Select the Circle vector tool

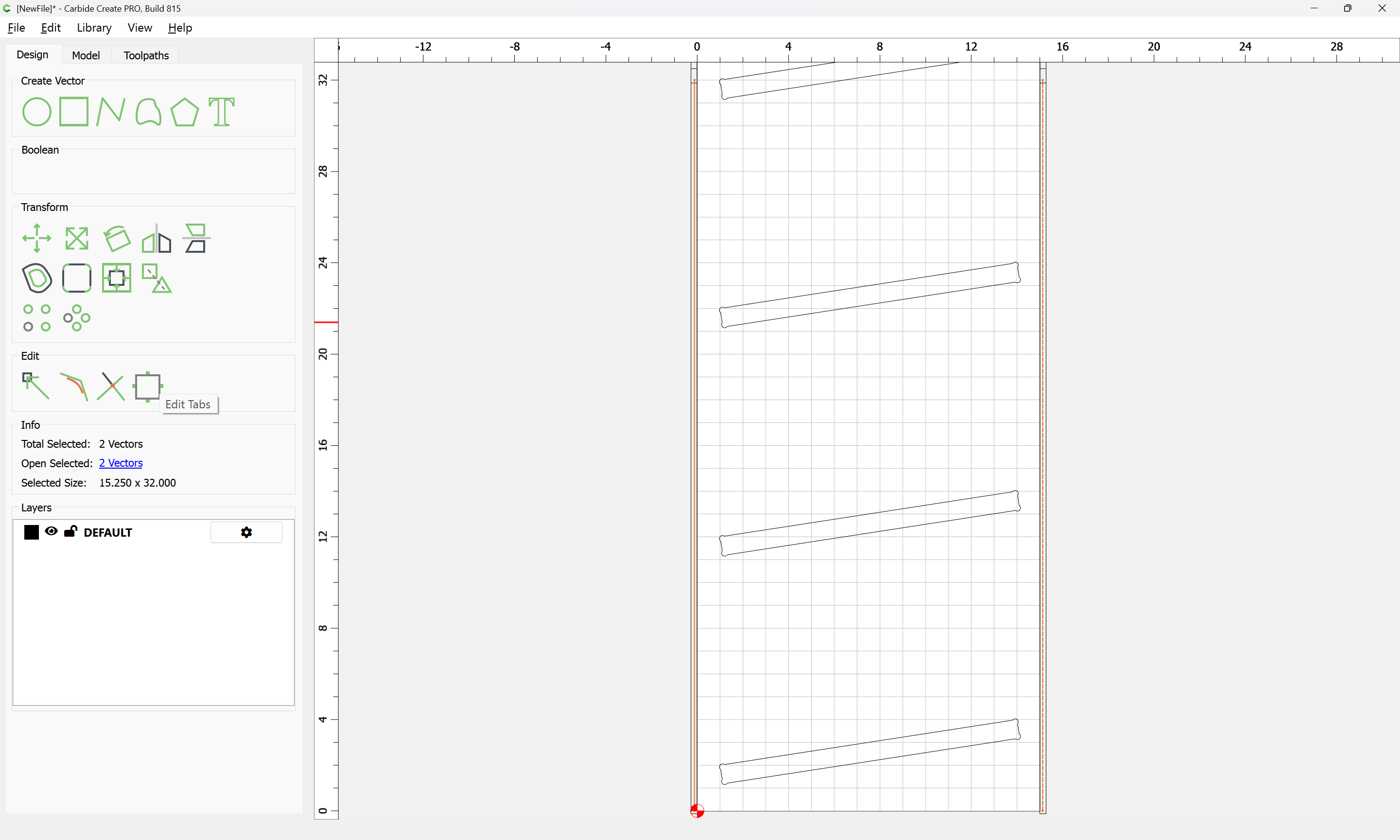pos(37,111)
